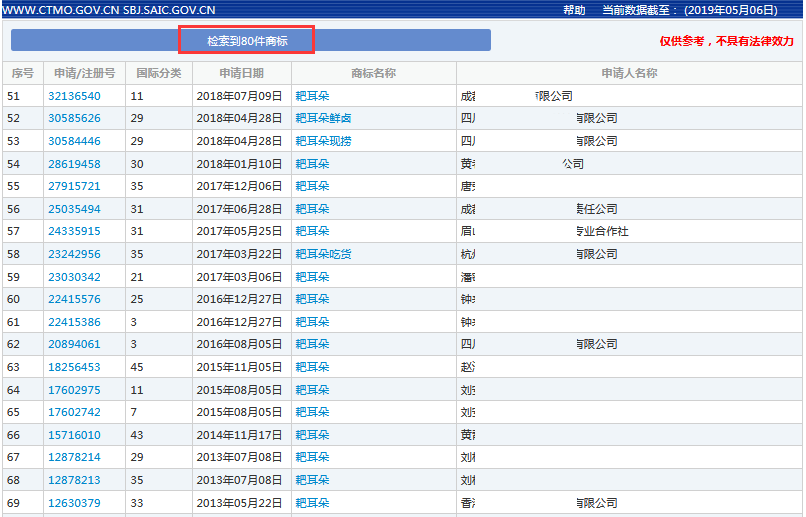Open registration number 30585626
Viewport: 806px width, 517px height.
(75, 118)
